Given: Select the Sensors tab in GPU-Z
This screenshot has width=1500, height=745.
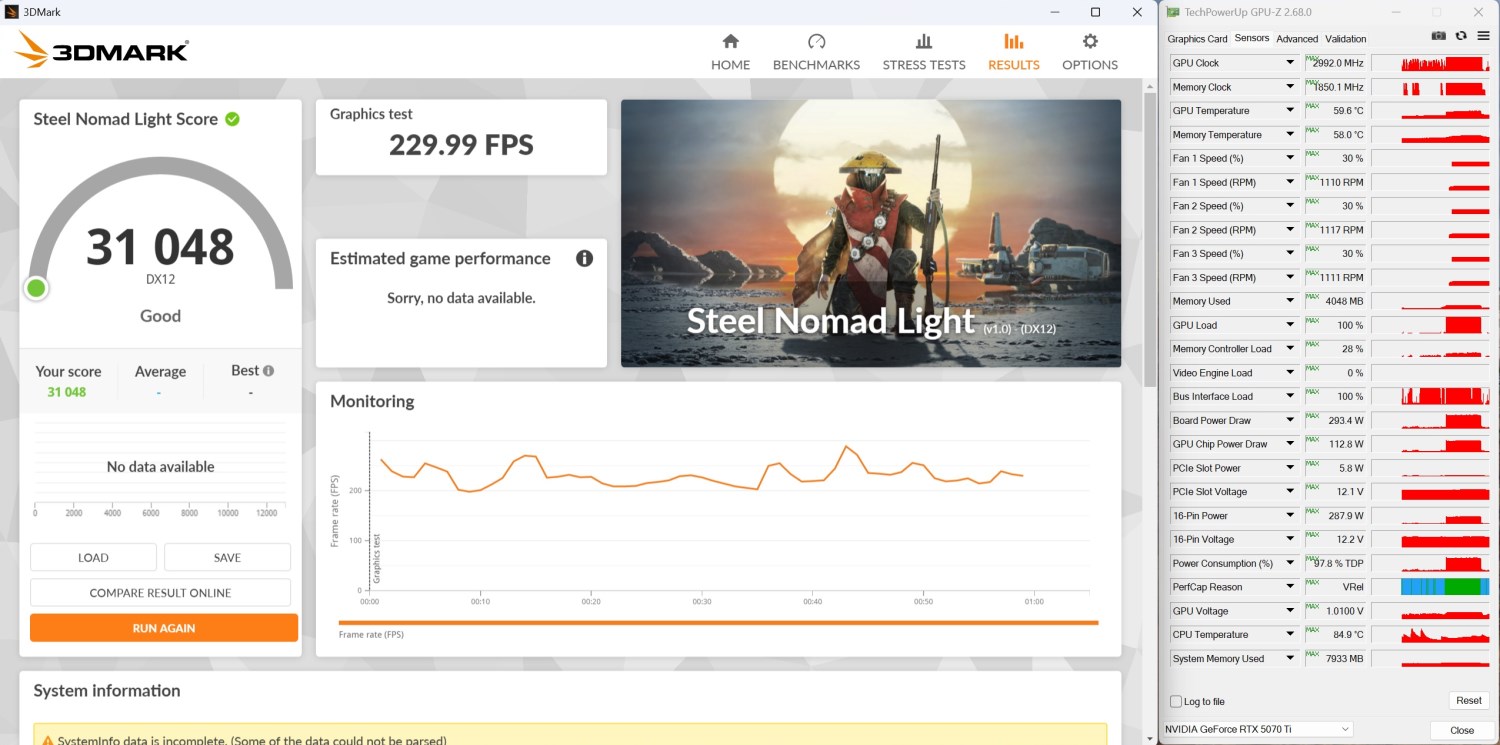Looking at the screenshot, I should click(1251, 39).
